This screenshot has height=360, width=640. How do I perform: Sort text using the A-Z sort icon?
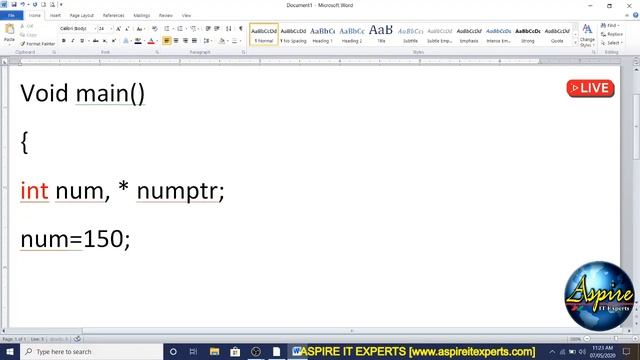pos(229,29)
